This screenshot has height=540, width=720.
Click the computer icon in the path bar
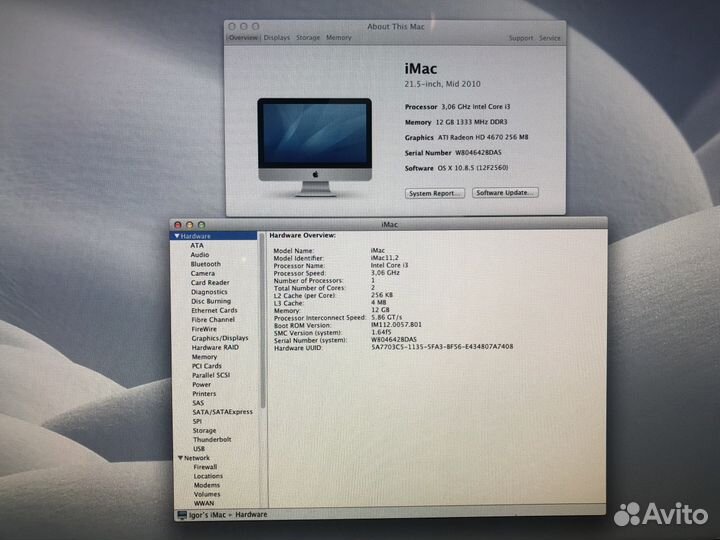[182, 515]
